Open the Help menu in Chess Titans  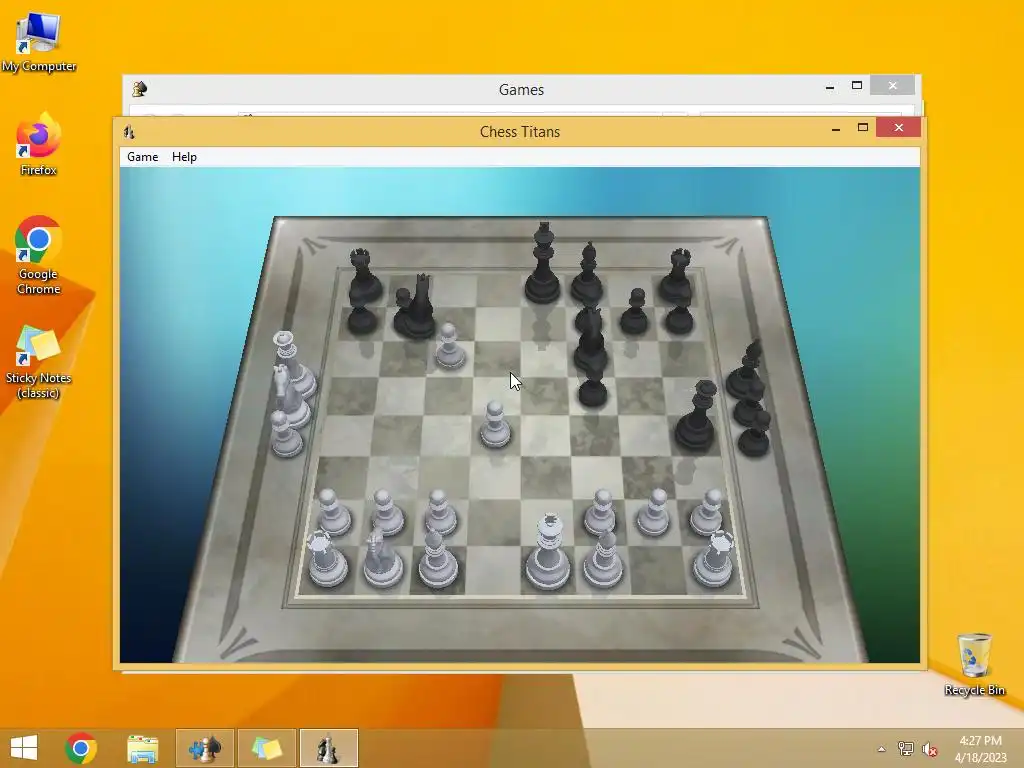(x=184, y=157)
